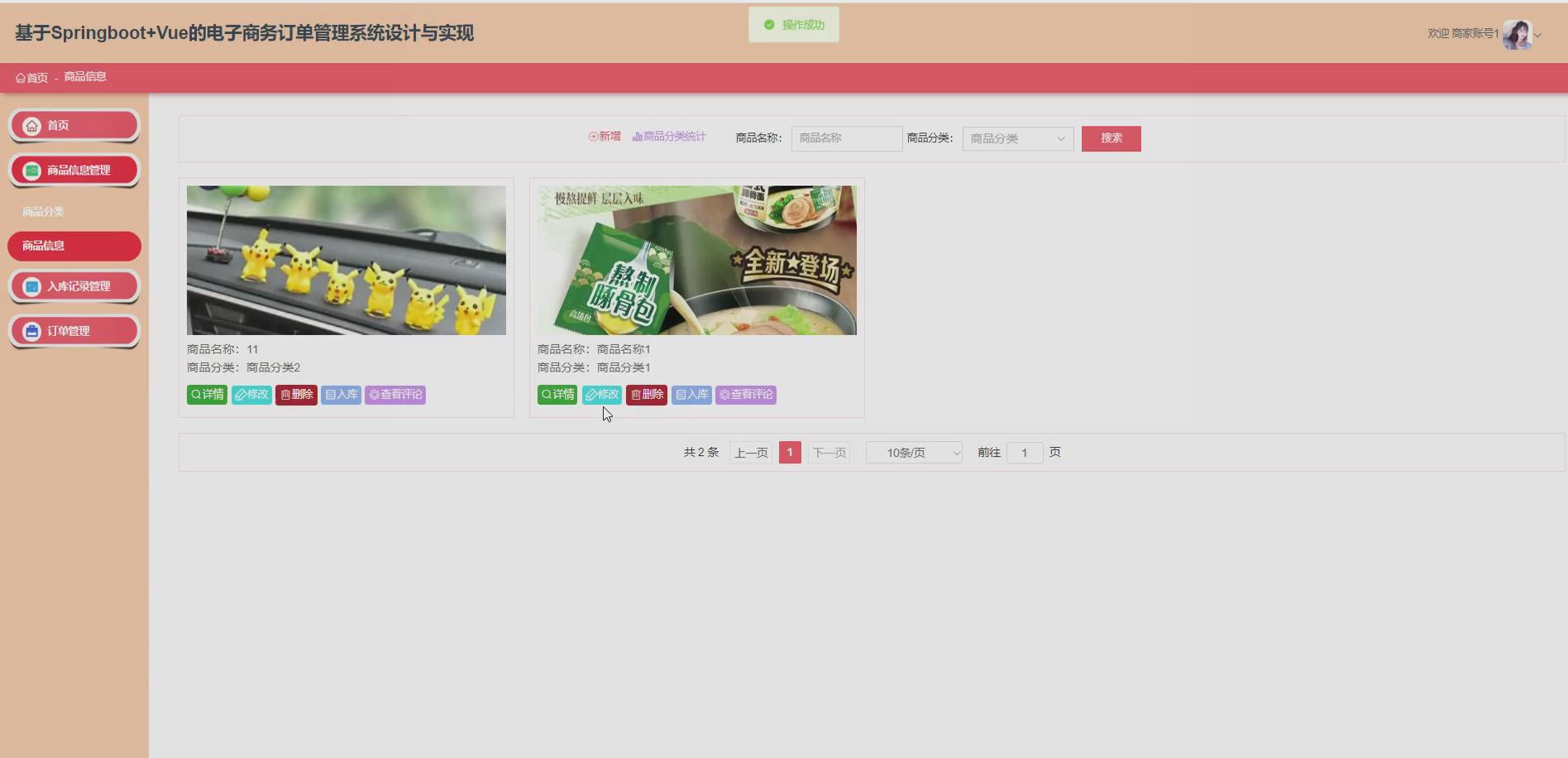The width and height of the screenshot is (1568, 758).
Task: Select the 首页 home icon in sidebar
Action: [x=31, y=125]
